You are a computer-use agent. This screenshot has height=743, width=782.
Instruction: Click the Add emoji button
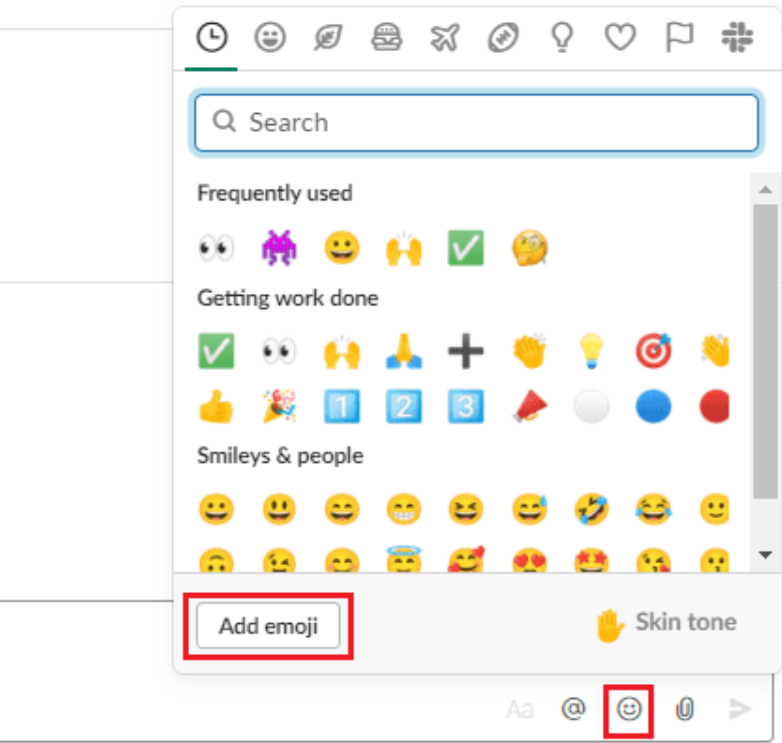coord(268,626)
